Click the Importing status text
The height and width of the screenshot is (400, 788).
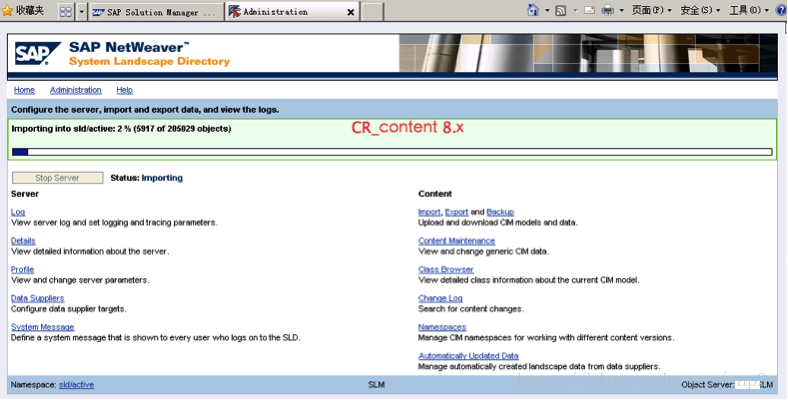[x=162, y=178]
